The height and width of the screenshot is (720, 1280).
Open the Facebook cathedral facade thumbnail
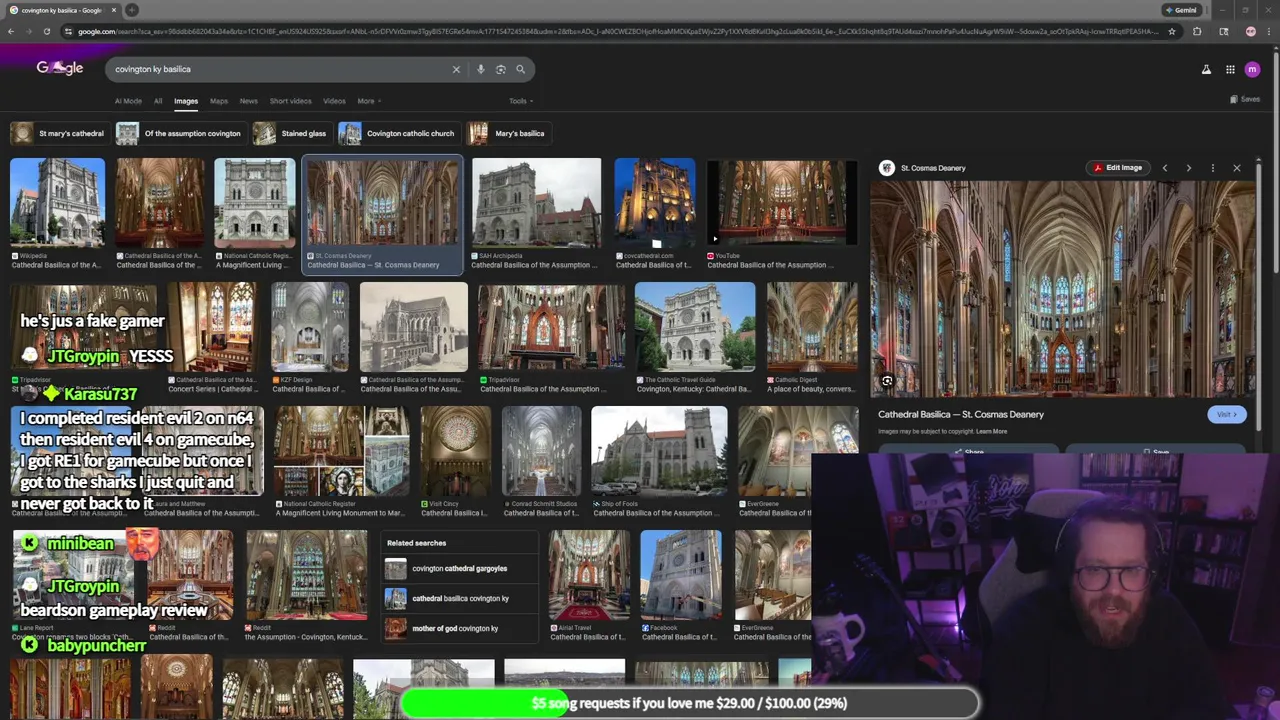[x=681, y=575]
